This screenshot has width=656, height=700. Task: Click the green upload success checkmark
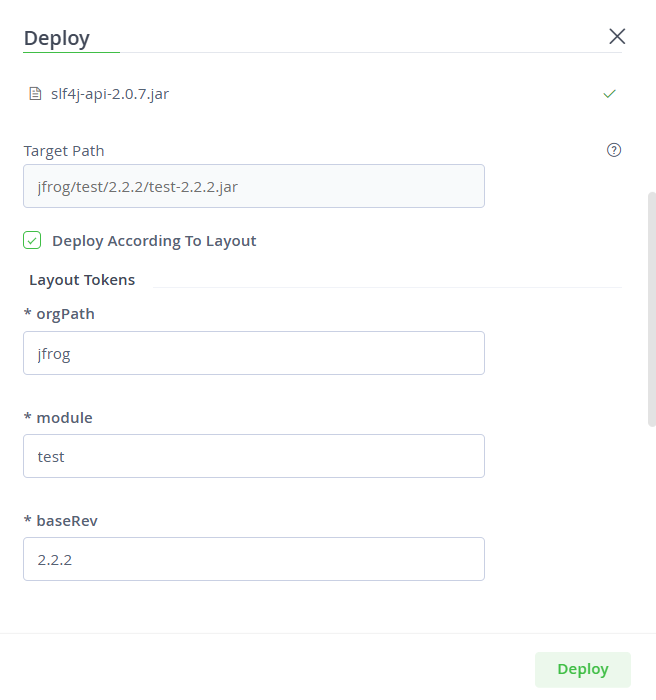point(610,94)
